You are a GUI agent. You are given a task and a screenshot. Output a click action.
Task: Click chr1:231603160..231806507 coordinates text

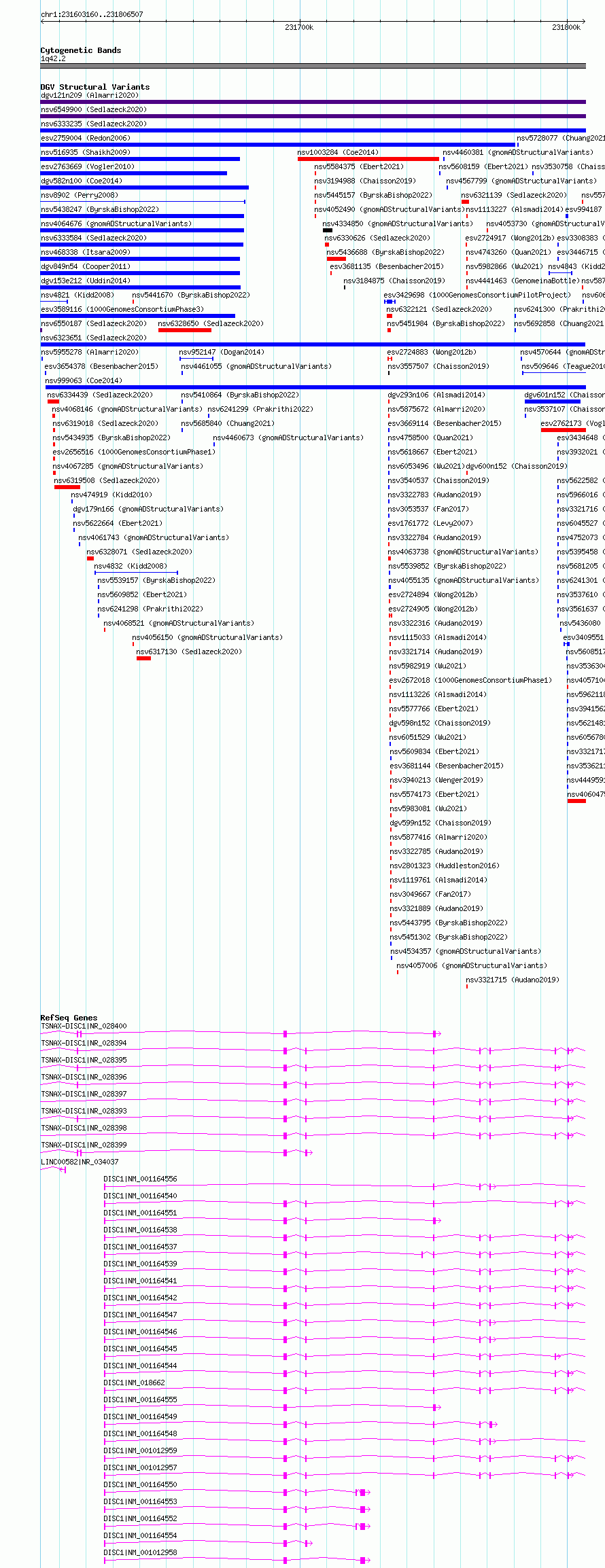pos(92,14)
